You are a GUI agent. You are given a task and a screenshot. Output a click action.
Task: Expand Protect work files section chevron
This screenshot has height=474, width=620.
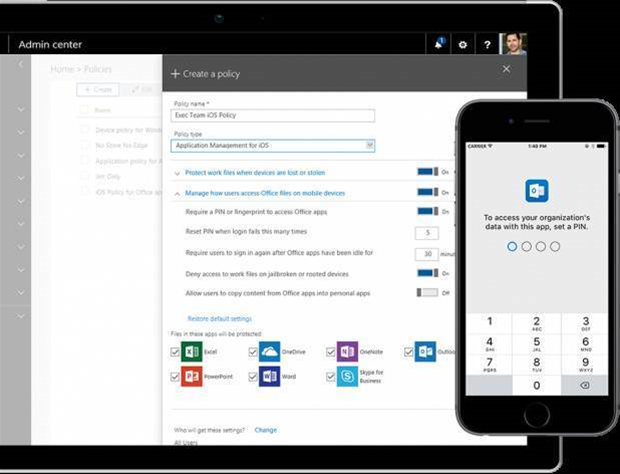[x=177, y=173]
